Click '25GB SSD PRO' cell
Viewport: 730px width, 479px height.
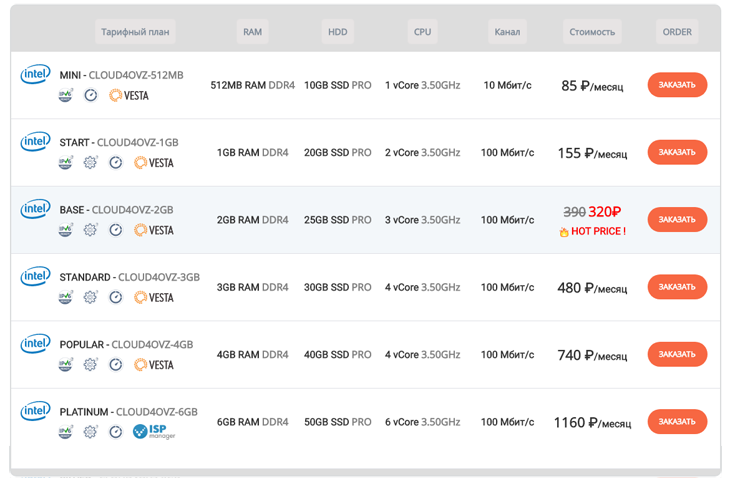click(x=338, y=220)
